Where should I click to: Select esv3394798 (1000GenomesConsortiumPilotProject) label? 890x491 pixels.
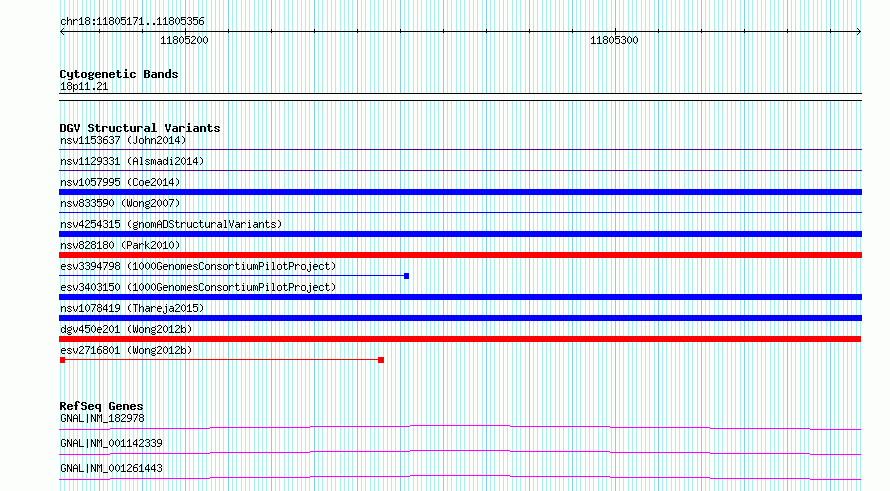198,266
